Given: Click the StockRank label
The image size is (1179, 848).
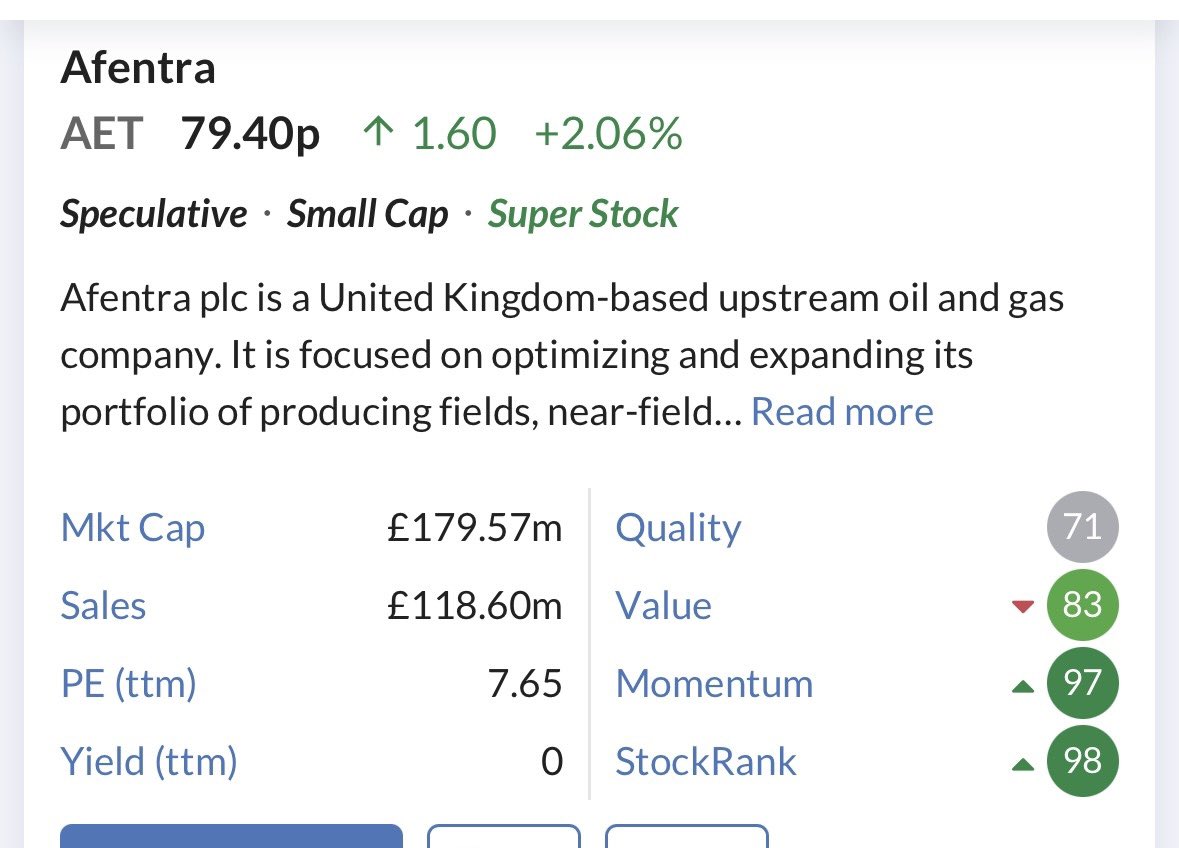Looking at the screenshot, I should tap(706, 762).
